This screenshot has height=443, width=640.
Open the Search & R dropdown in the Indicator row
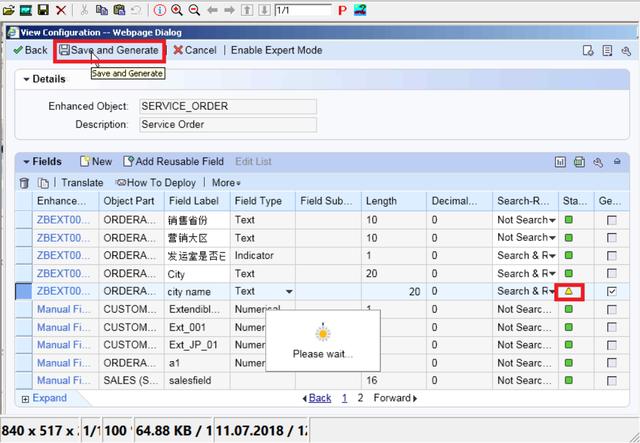coord(552,256)
